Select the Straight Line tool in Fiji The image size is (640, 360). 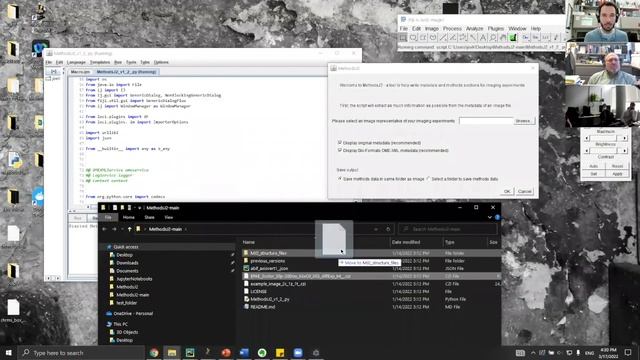[443, 38]
